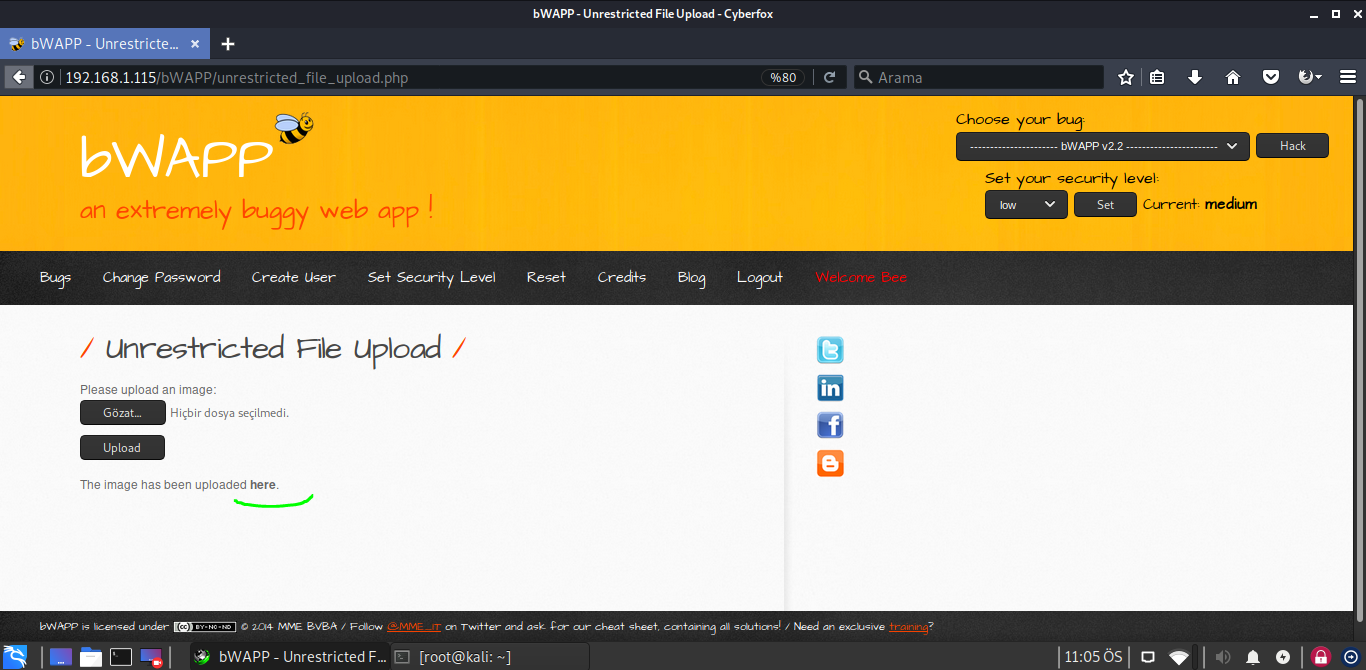
Task: Follow the @MME_IT Twitter link in footer
Action: pyautogui.click(x=414, y=627)
